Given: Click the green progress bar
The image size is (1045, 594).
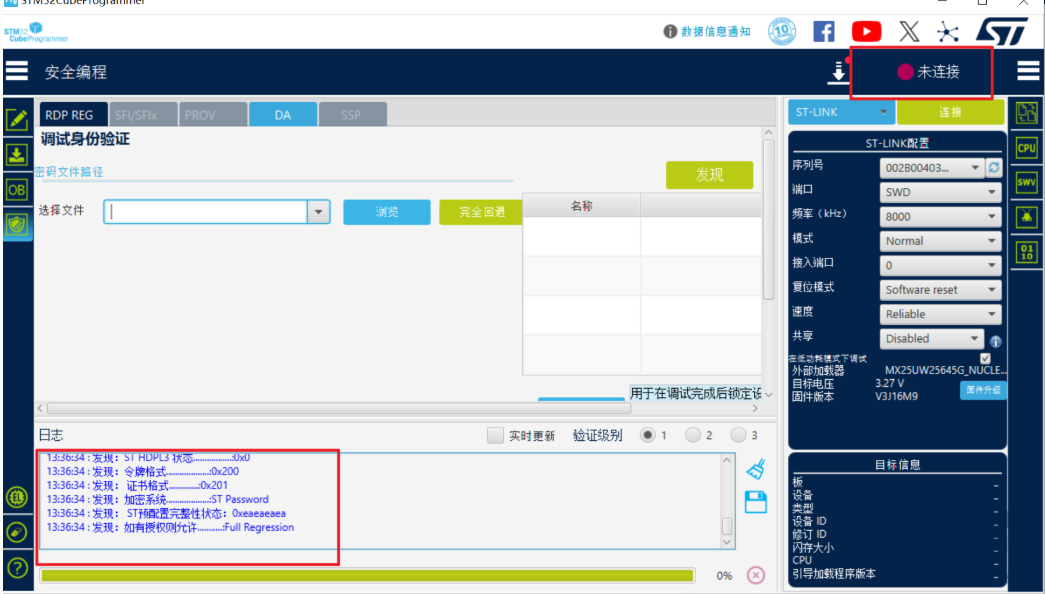Looking at the screenshot, I should (x=366, y=575).
